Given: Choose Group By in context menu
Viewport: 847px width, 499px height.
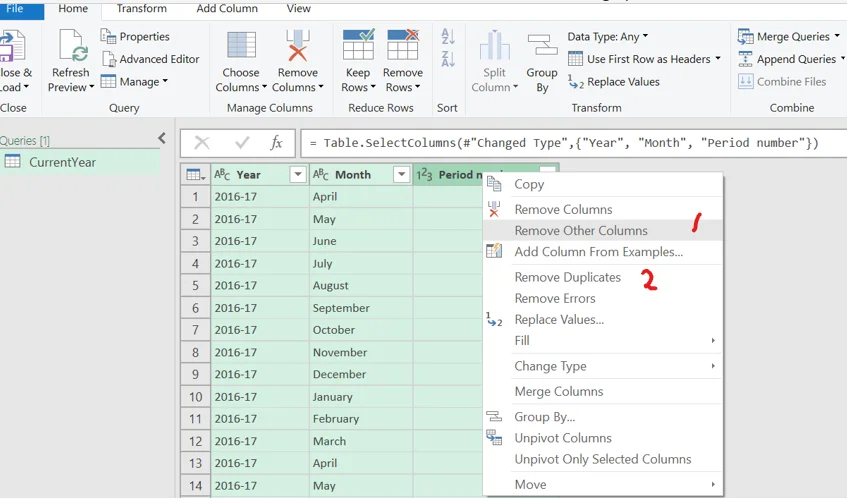Looking at the screenshot, I should [x=603, y=417].
